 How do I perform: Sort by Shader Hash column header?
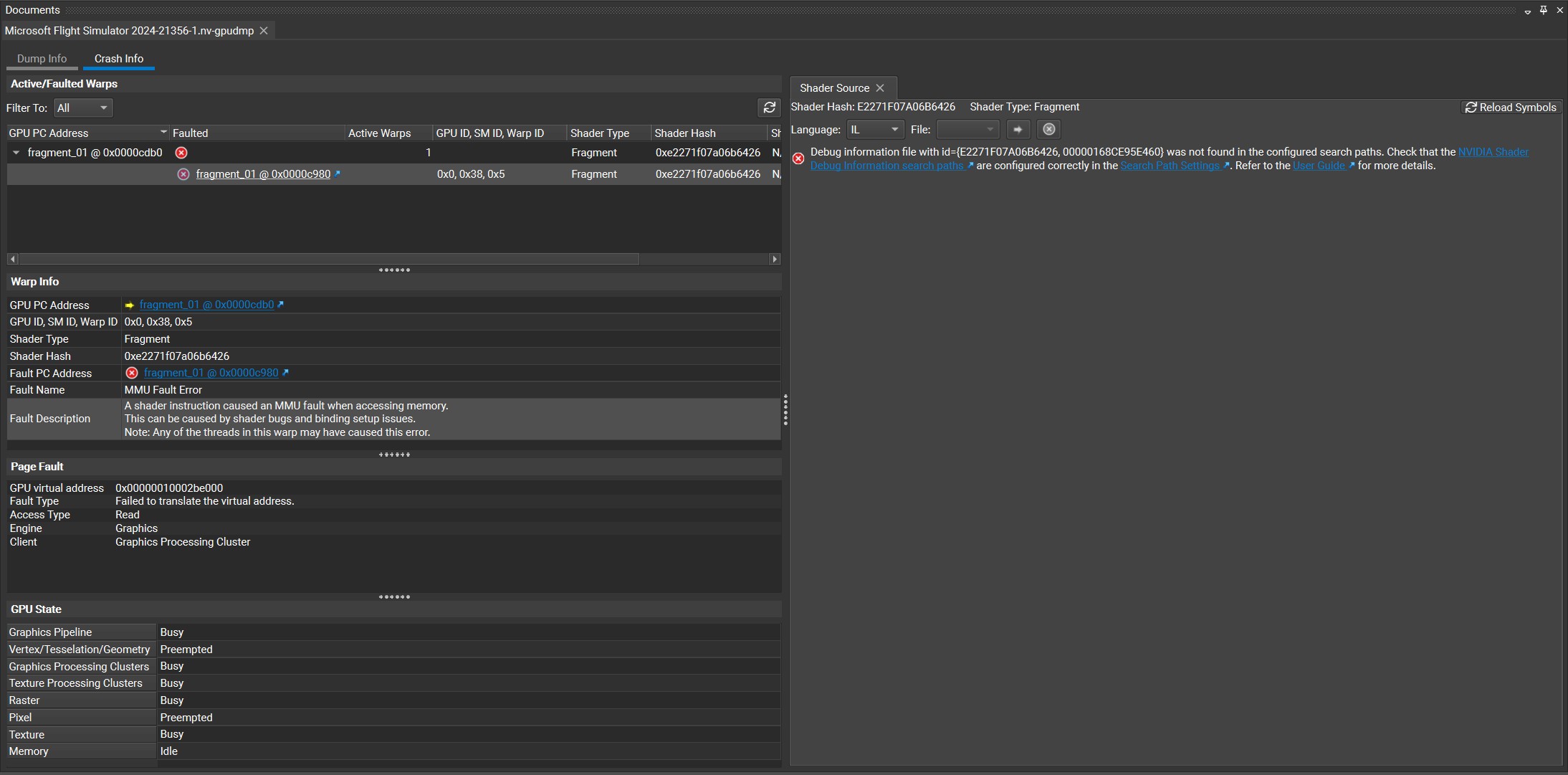[x=709, y=133]
